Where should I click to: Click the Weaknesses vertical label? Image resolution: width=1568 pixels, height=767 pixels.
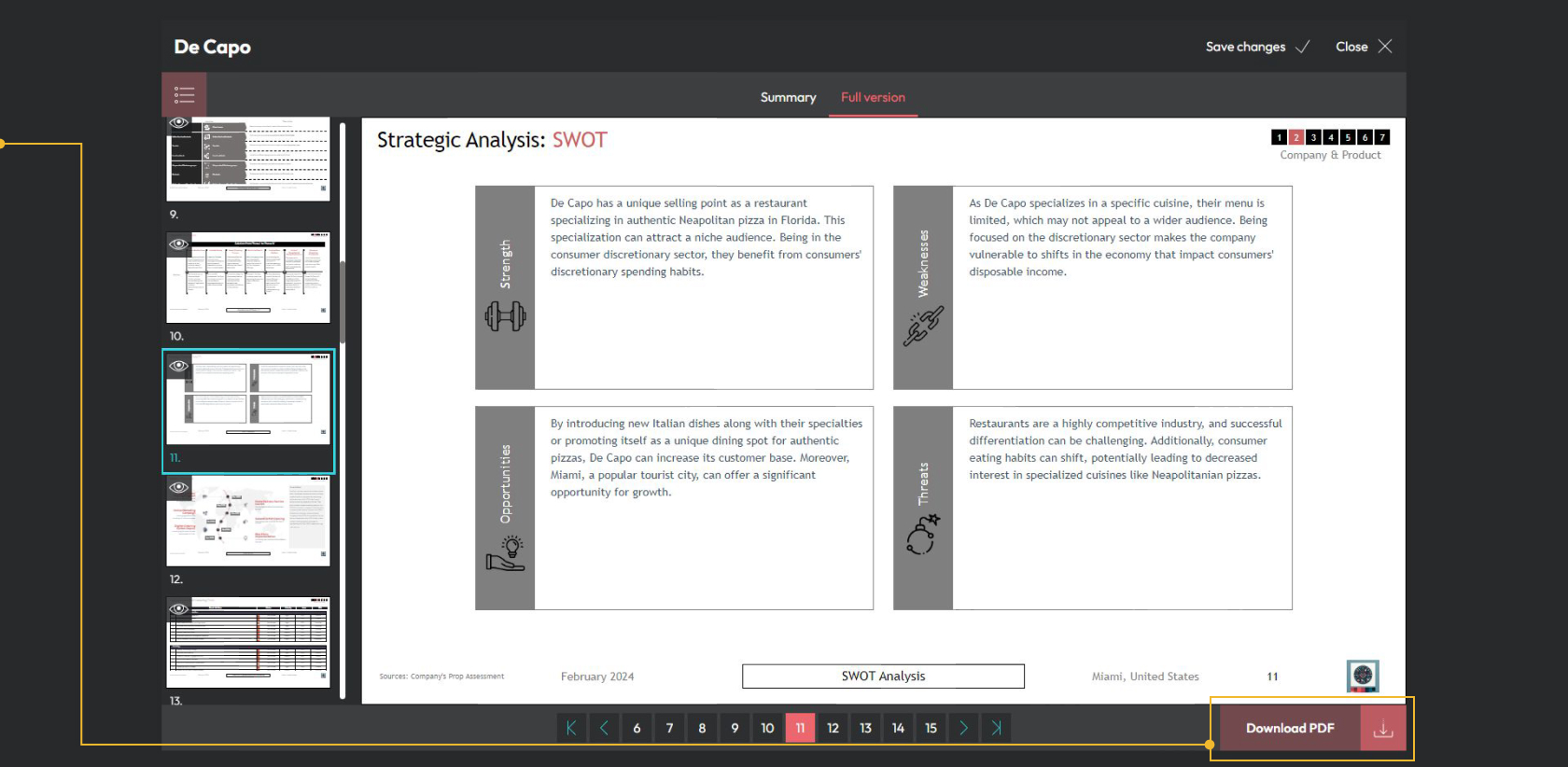pyautogui.click(x=923, y=263)
